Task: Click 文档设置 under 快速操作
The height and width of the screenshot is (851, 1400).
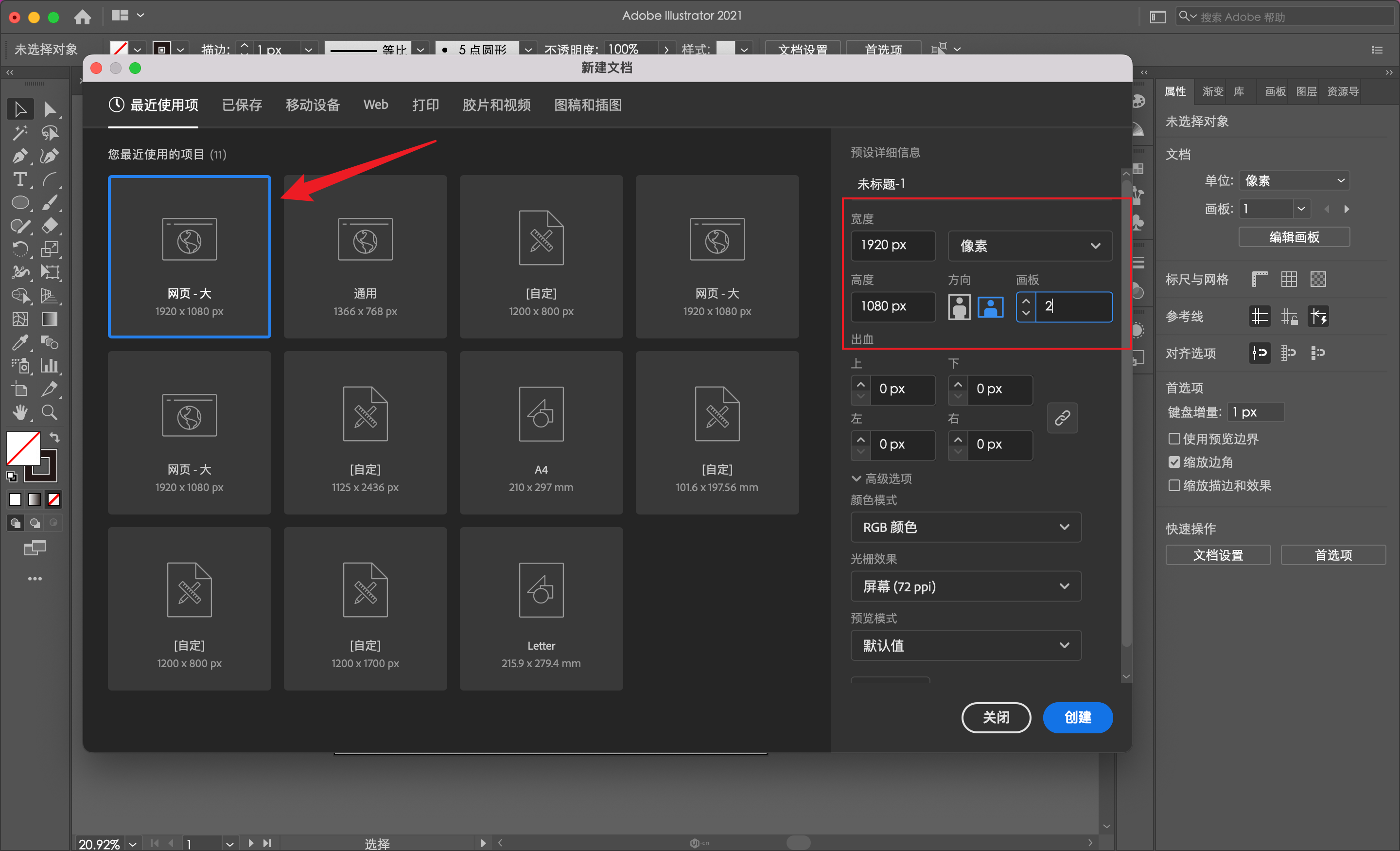Action: (1218, 555)
